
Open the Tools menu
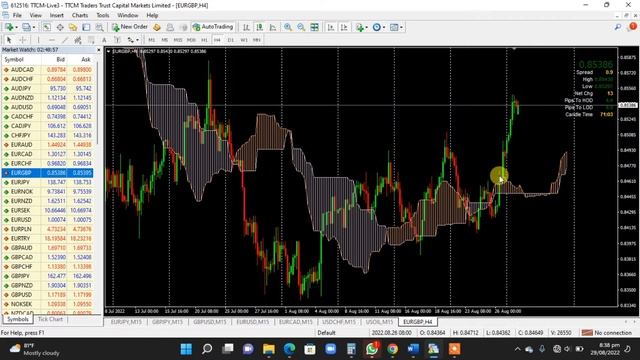pos(102,15)
